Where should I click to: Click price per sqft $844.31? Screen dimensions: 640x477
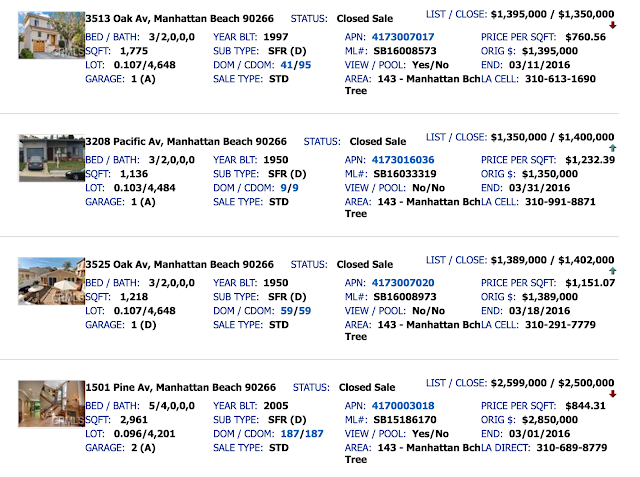[585, 406]
